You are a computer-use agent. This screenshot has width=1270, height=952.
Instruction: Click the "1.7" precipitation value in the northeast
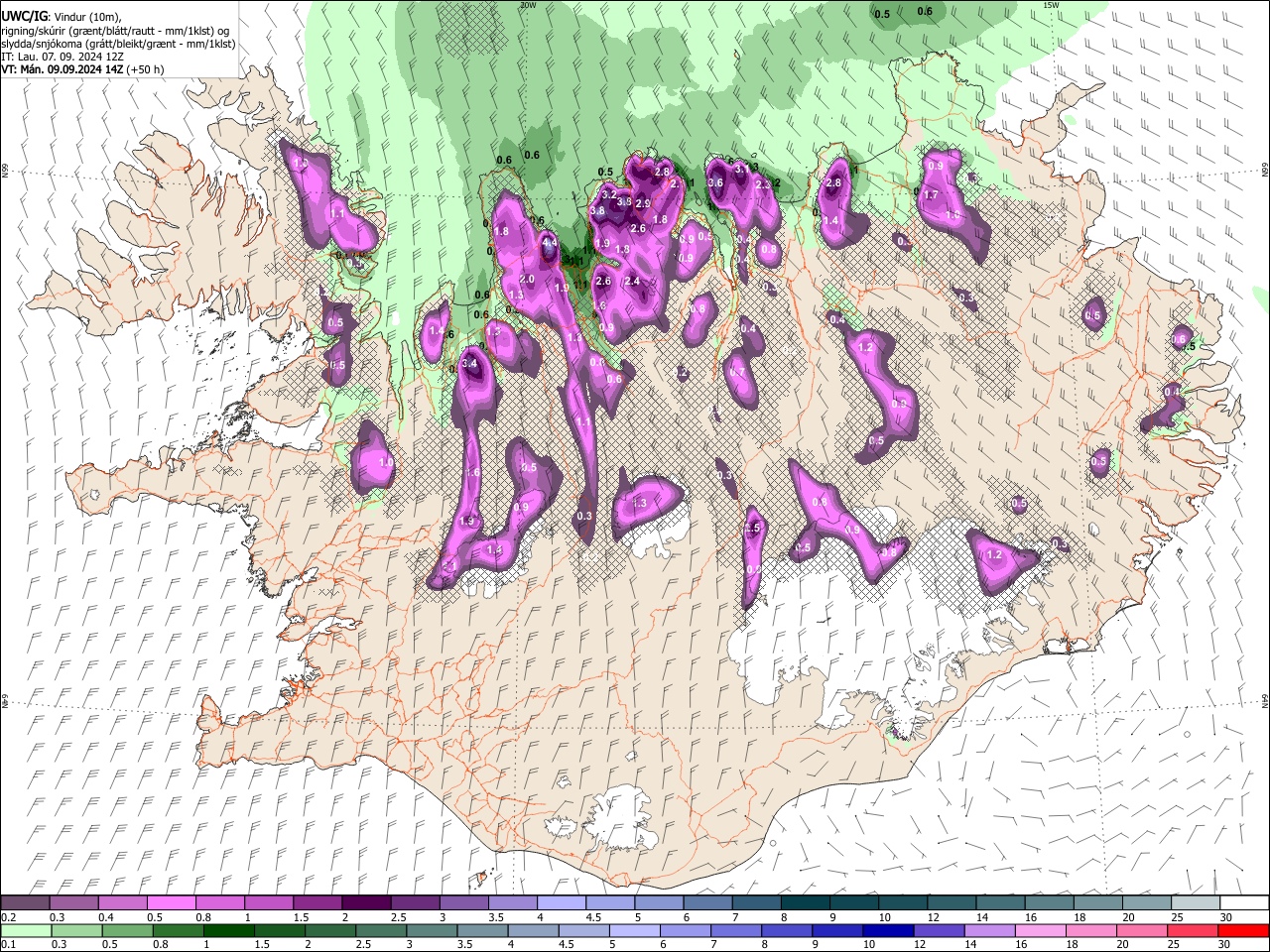(x=931, y=195)
